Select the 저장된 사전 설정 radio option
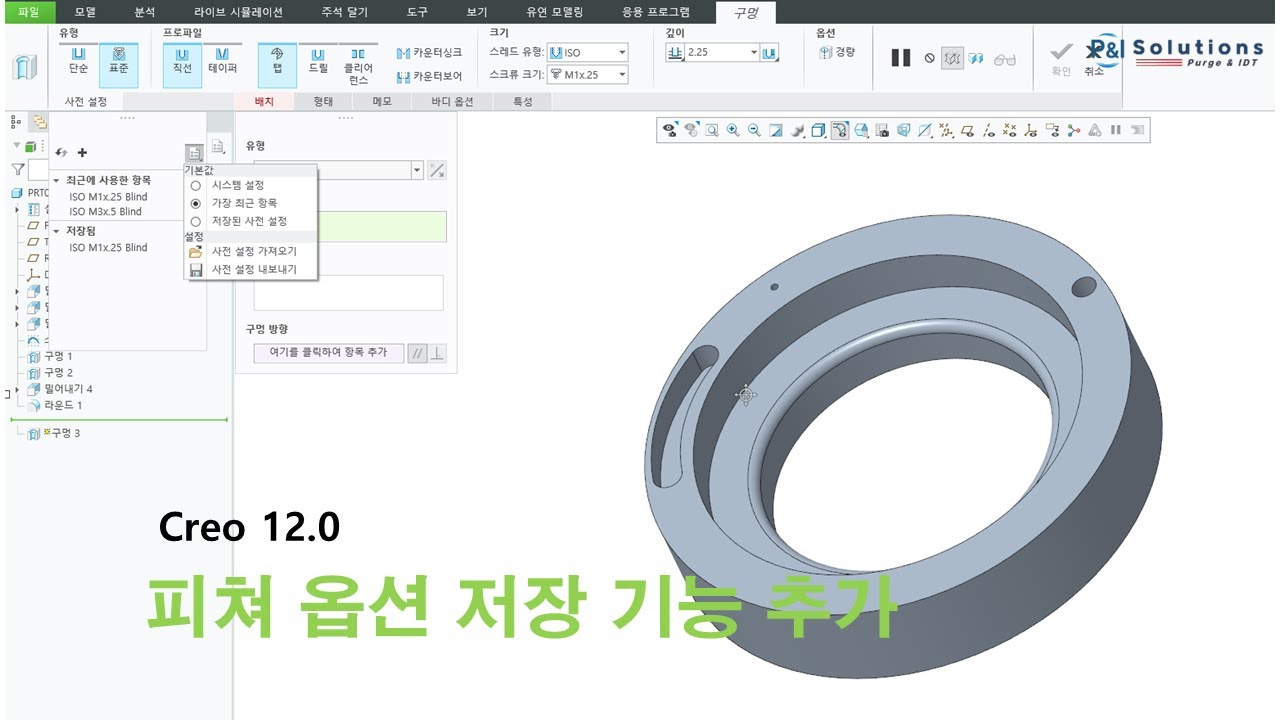The width and height of the screenshot is (1280, 720). tap(195, 221)
